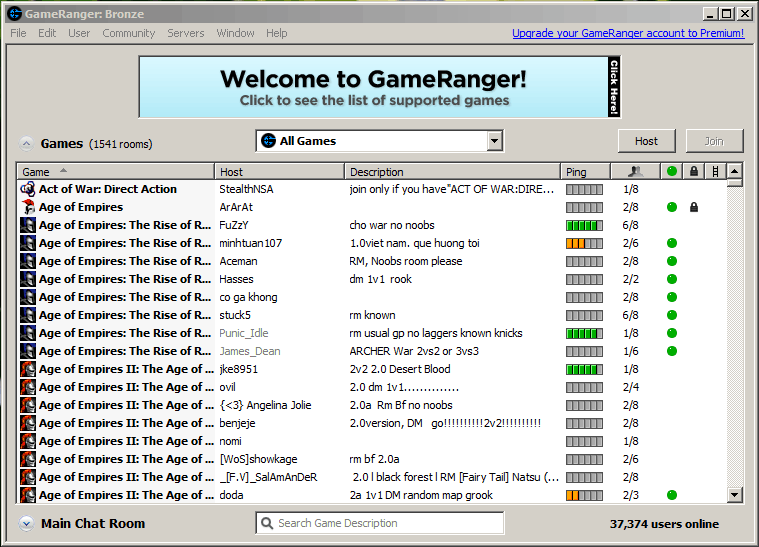Sort by the Ping column header

(x=585, y=171)
